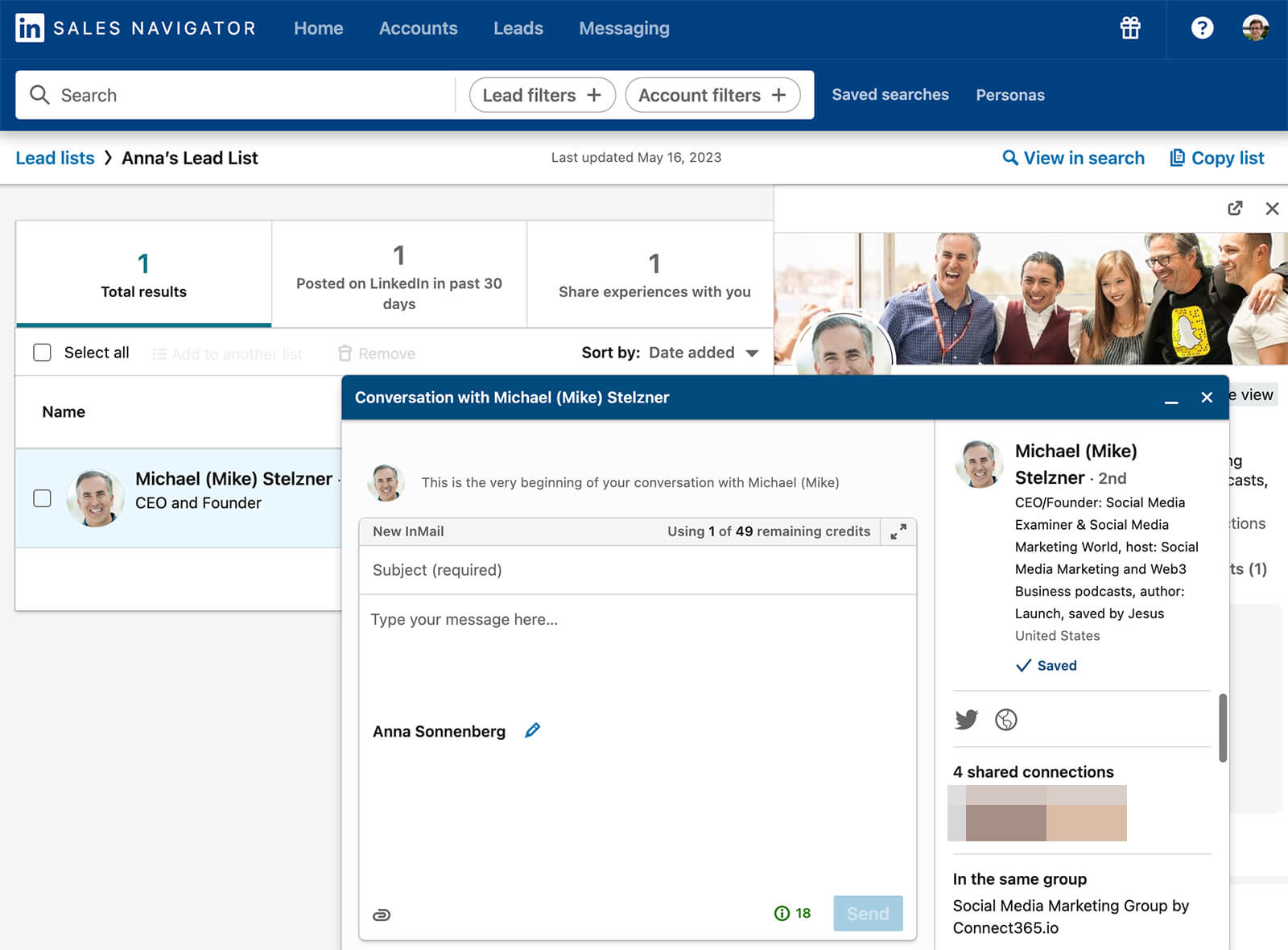
Task: Click the remaining credits text
Action: 769,531
